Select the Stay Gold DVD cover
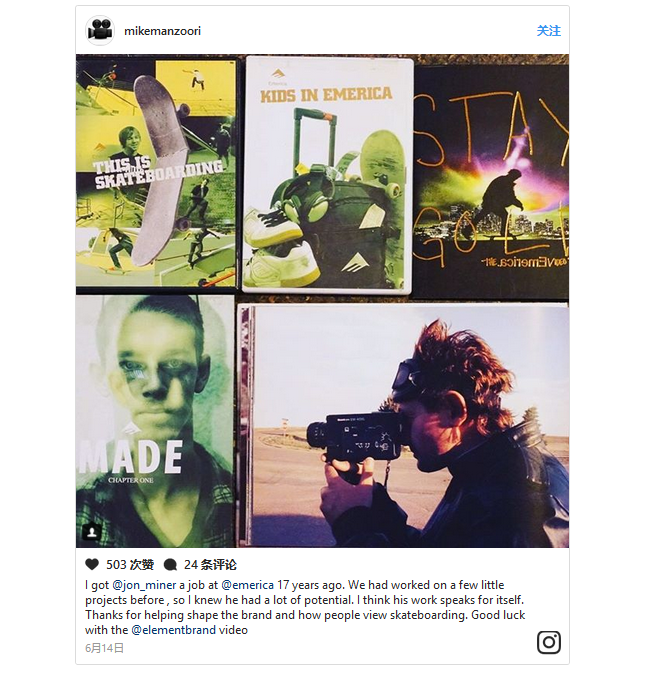 tap(490, 182)
